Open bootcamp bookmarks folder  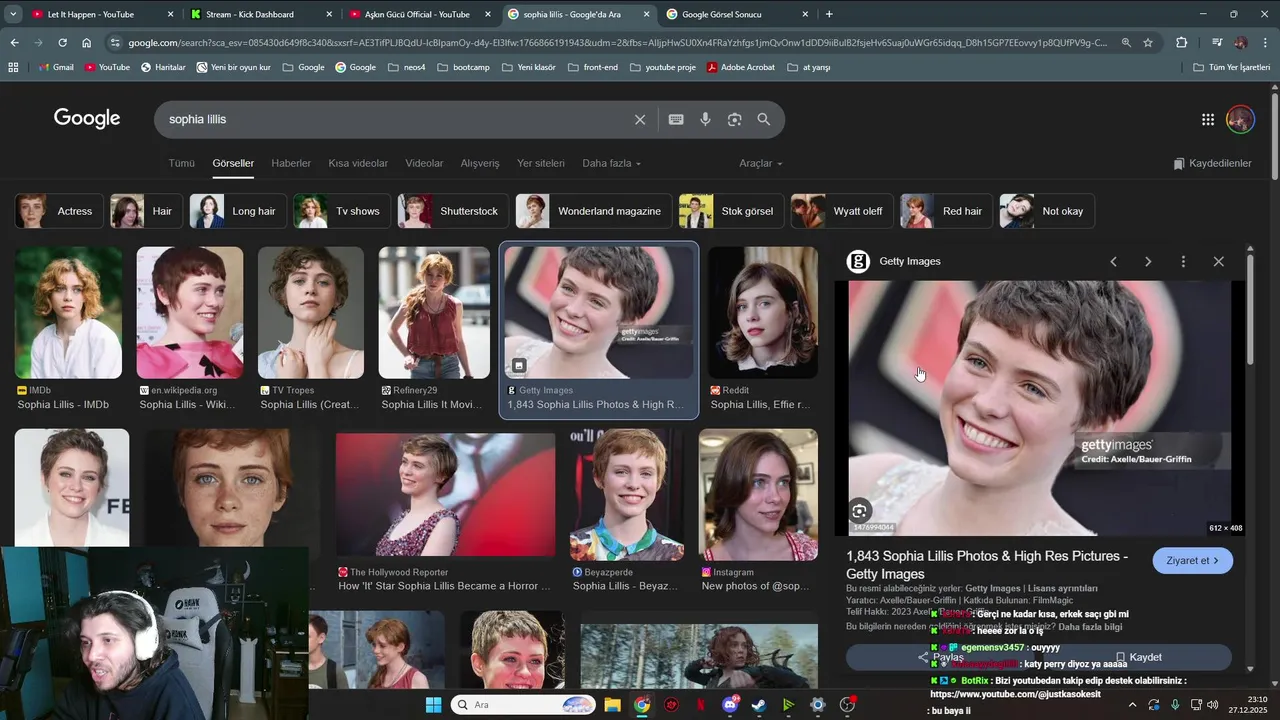tap(463, 67)
